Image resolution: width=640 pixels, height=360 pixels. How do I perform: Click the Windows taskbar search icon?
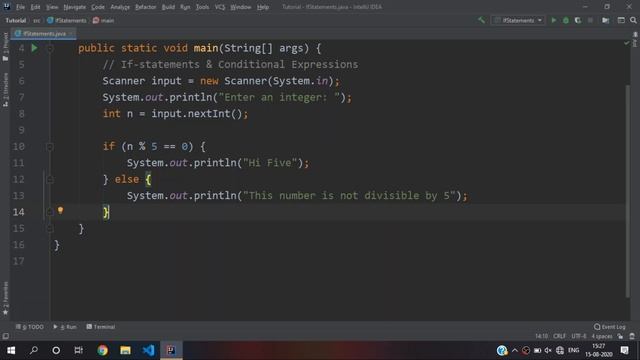34,350
